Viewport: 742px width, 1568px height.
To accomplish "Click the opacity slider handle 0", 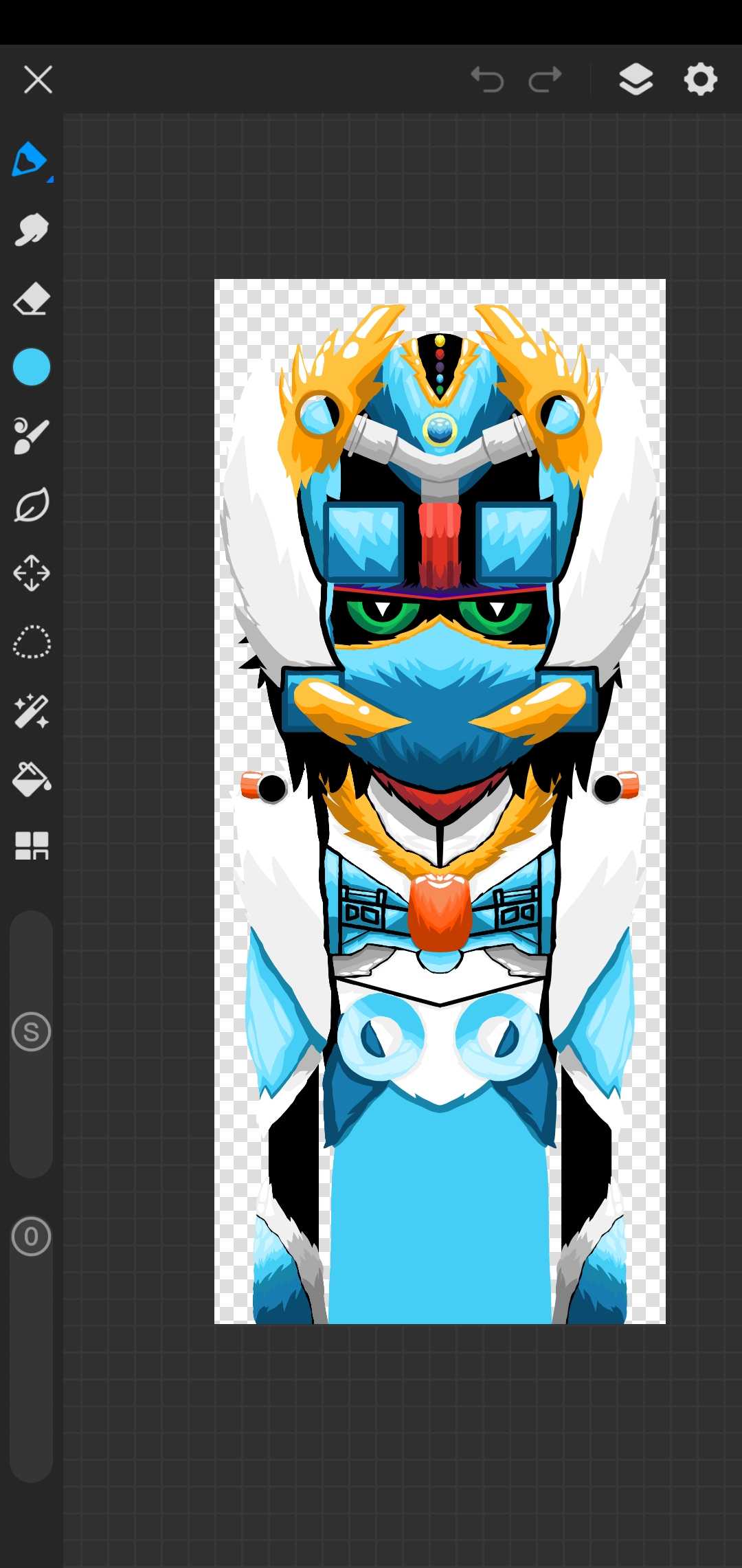I will [32, 1237].
